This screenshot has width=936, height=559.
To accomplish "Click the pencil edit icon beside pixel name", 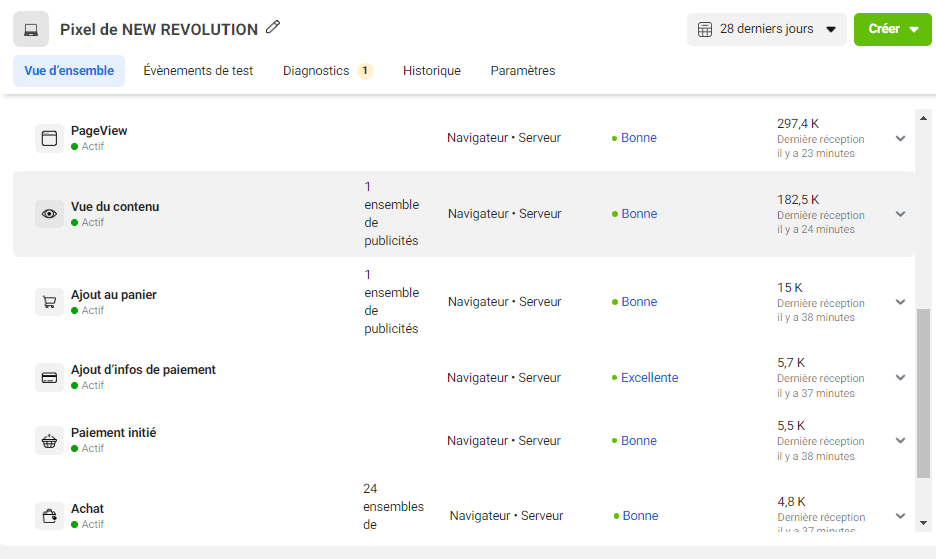I will click(273, 27).
